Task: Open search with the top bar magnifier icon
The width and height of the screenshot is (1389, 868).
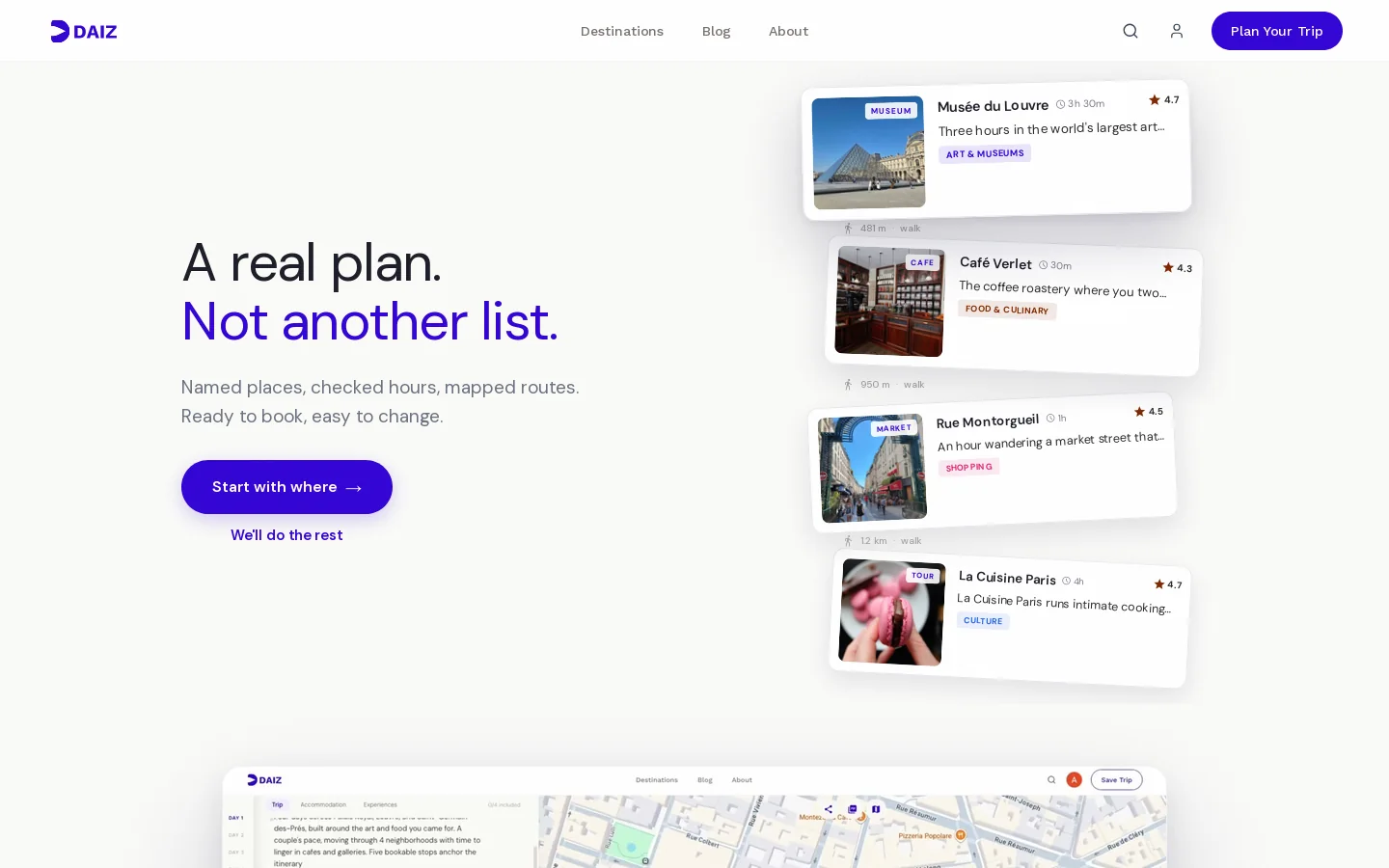Action: [x=1130, y=31]
